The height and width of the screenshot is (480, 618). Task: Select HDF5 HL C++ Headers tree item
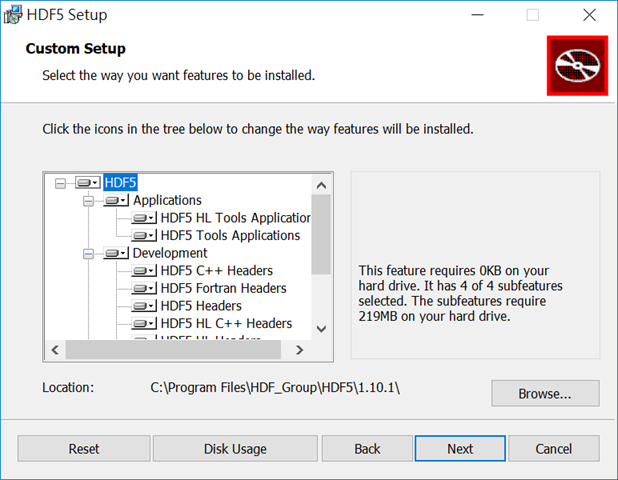coord(226,324)
